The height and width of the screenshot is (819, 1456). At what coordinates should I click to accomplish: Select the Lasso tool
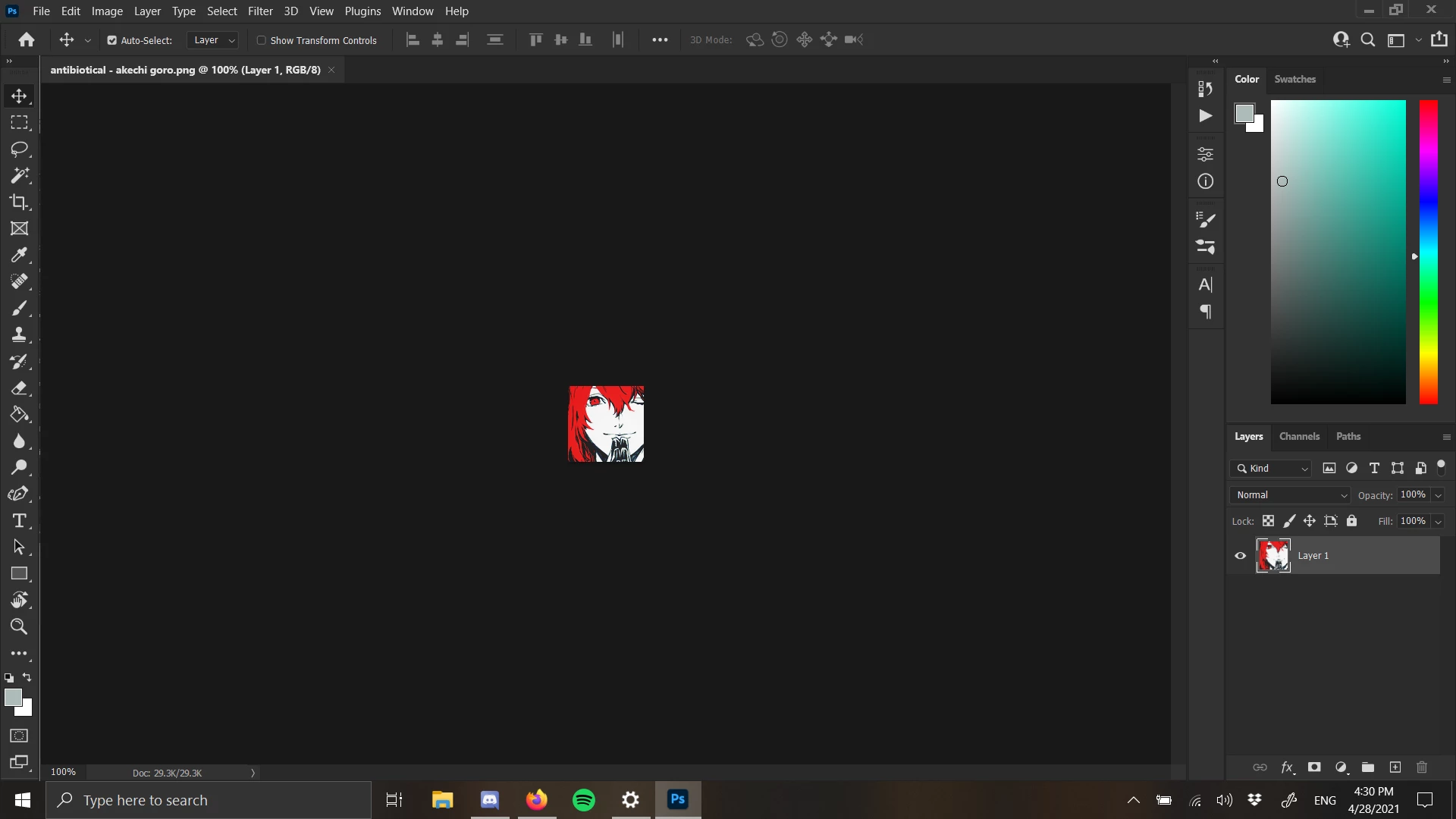19,149
